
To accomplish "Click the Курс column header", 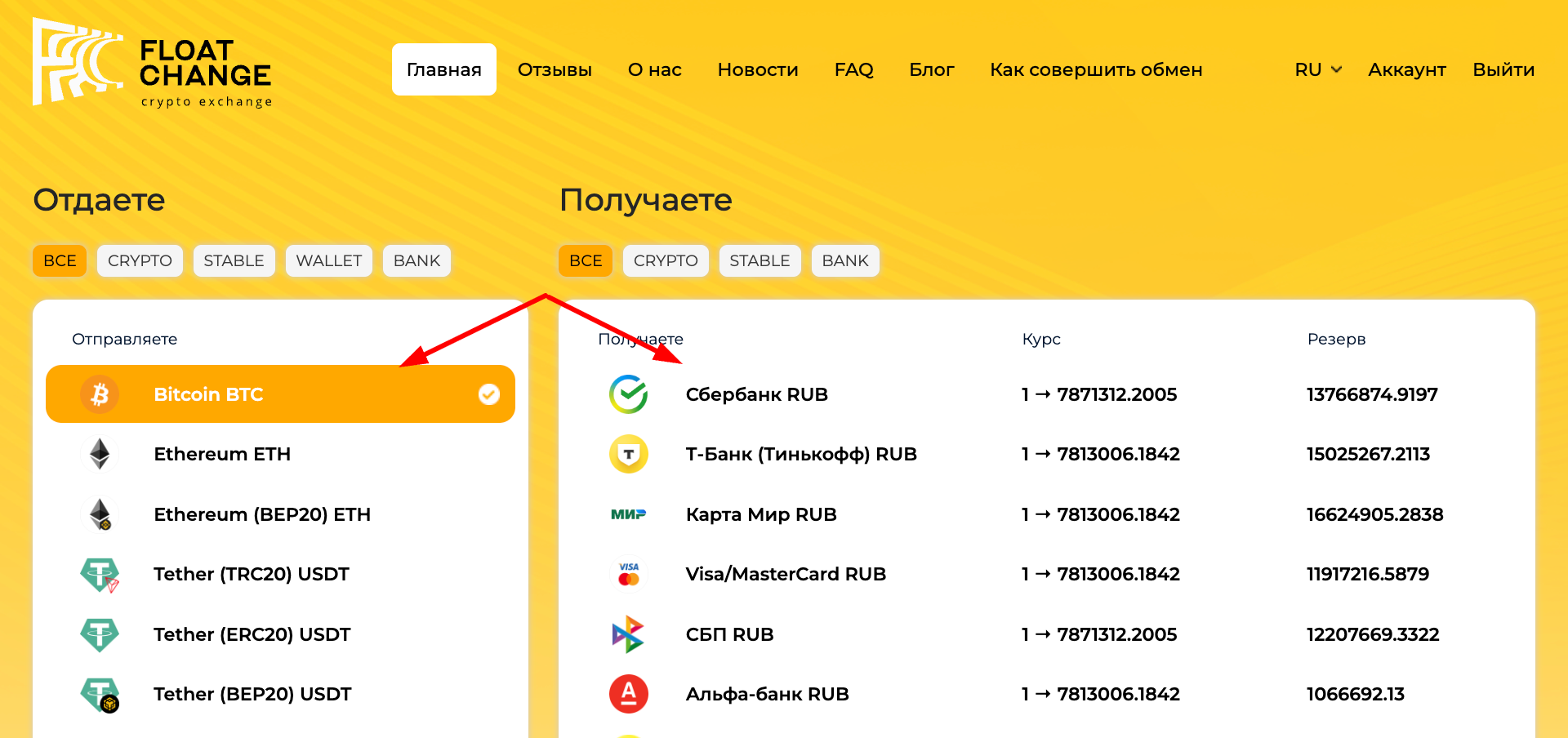I will 1041,339.
